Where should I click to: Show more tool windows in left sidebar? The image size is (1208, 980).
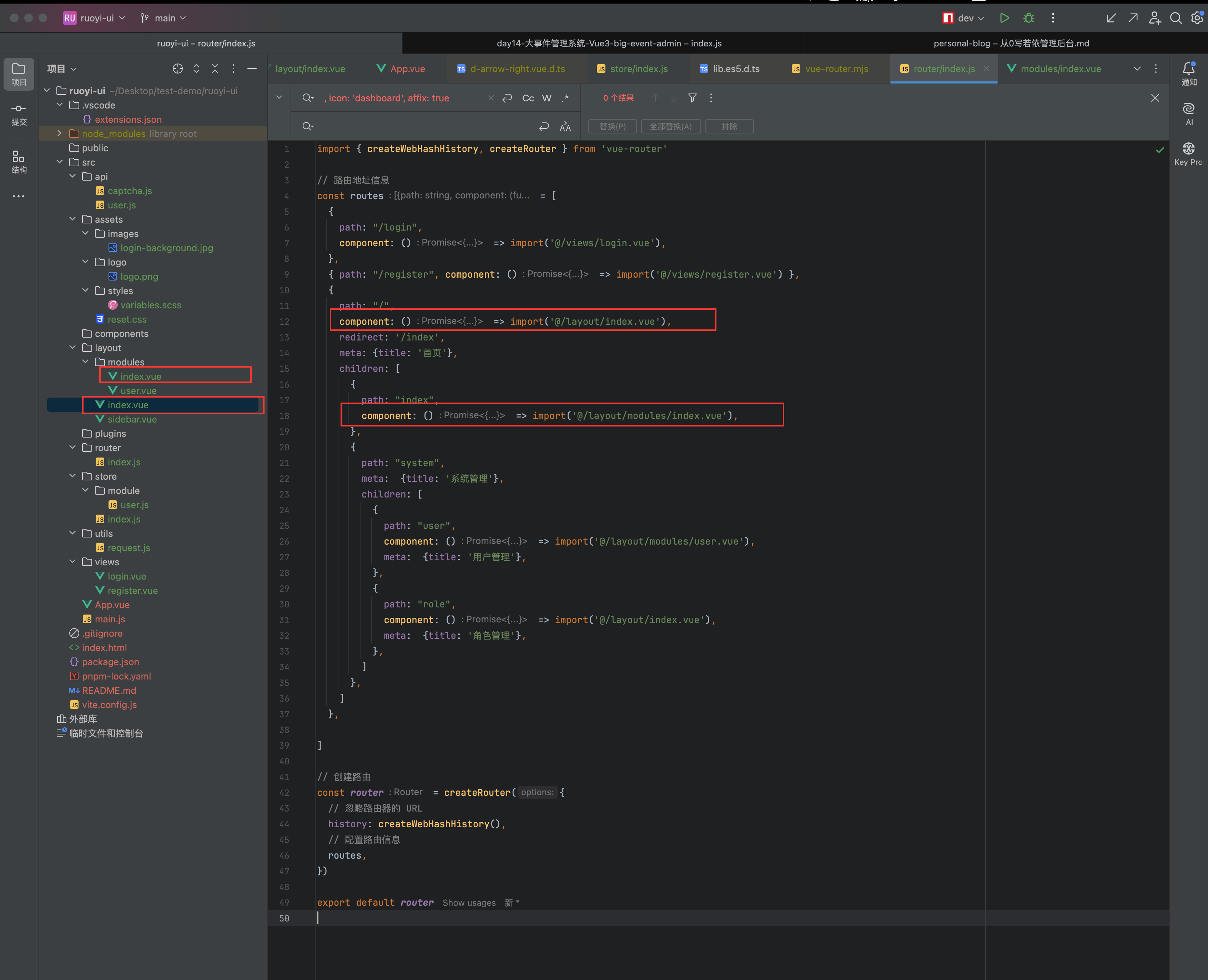(19, 196)
